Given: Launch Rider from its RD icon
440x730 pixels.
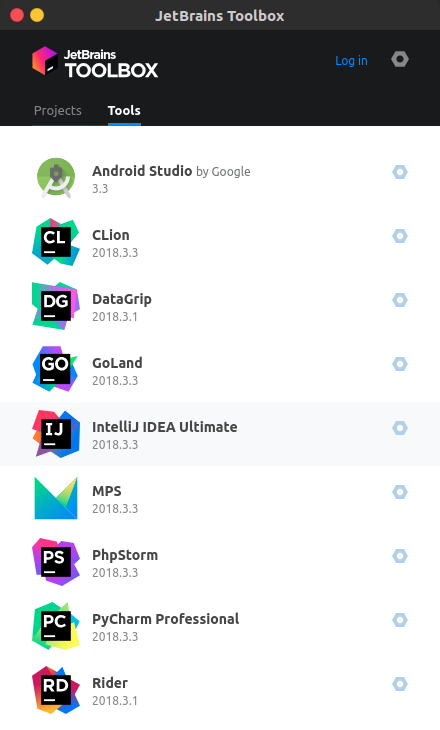Looking at the screenshot, I should click(56, 690).
